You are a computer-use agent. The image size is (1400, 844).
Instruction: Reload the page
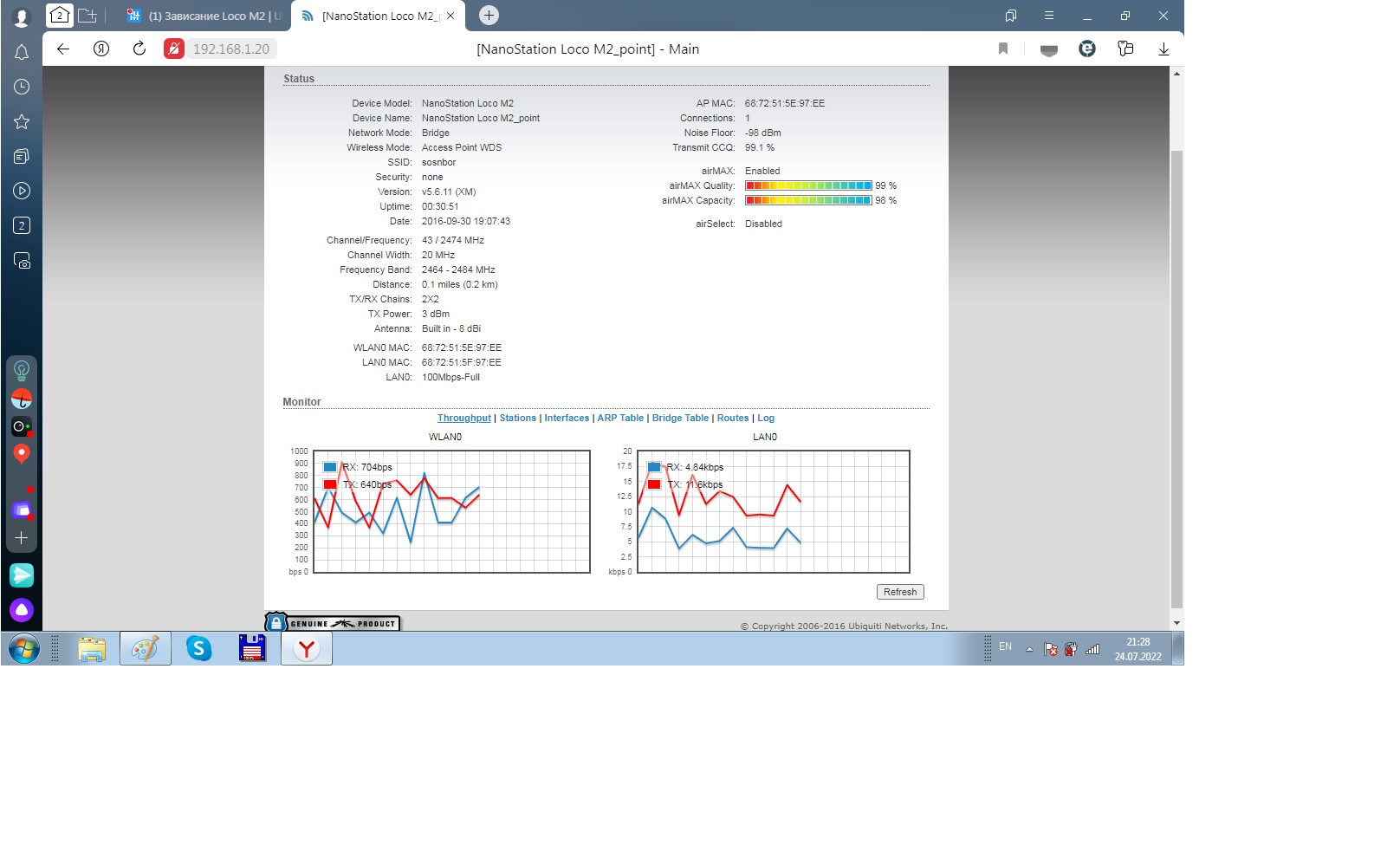pos(139,49)
